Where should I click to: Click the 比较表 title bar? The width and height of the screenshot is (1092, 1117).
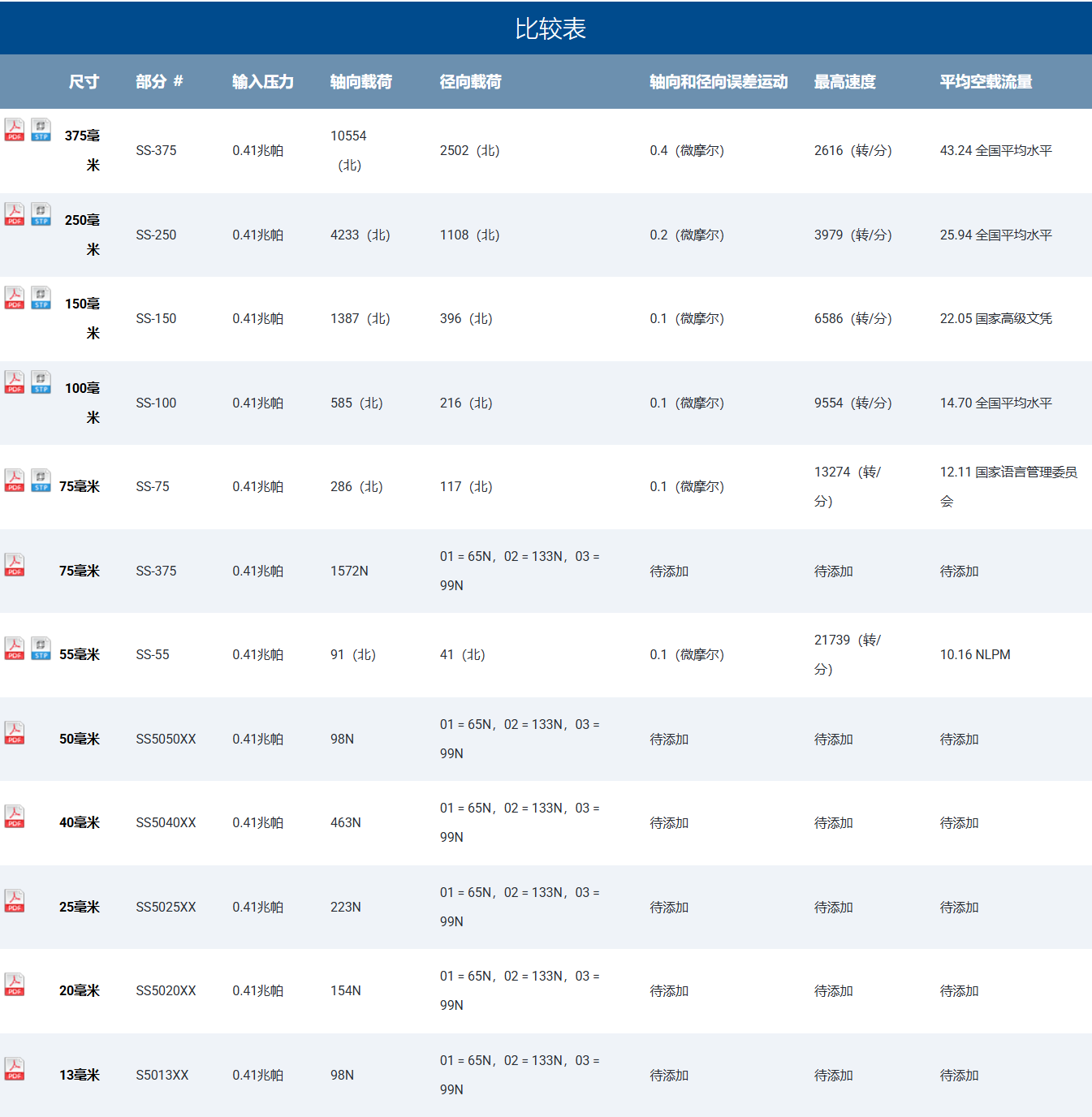(x=550, y=28)
